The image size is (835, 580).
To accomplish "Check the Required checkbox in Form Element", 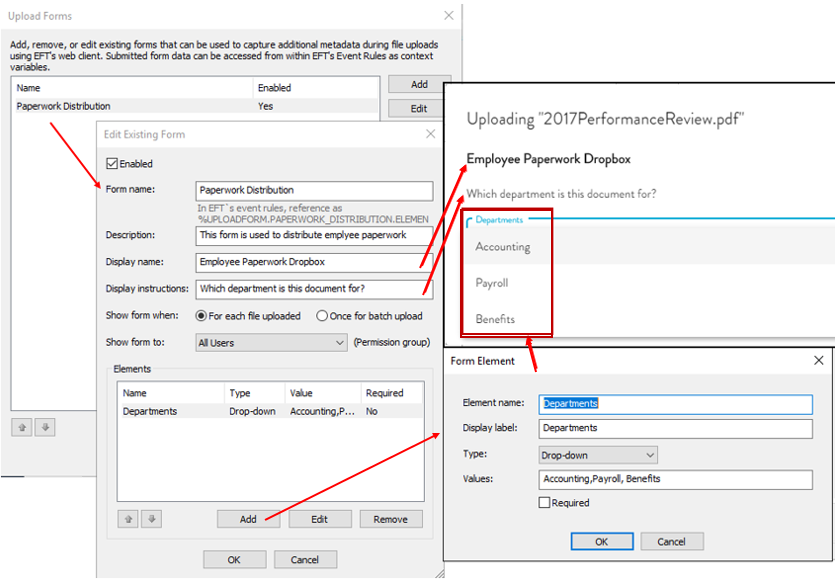I will pyautogui.click(x=545, y=503).
